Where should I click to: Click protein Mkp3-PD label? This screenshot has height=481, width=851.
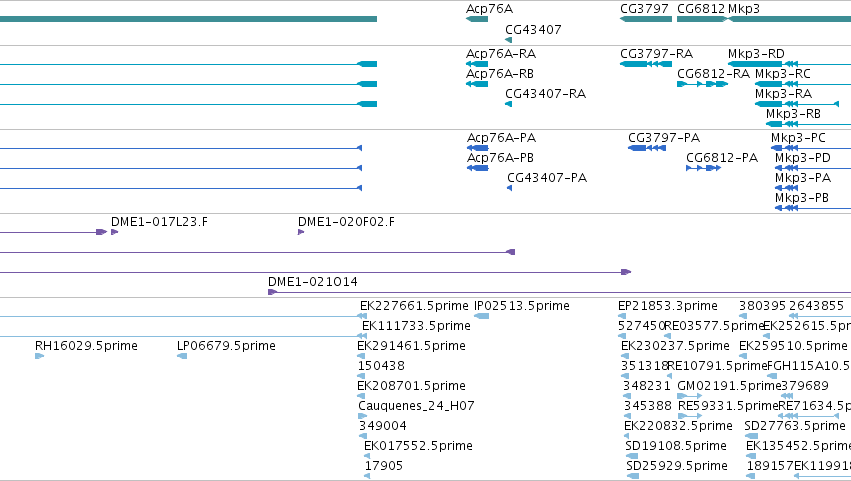pos(803,158)
